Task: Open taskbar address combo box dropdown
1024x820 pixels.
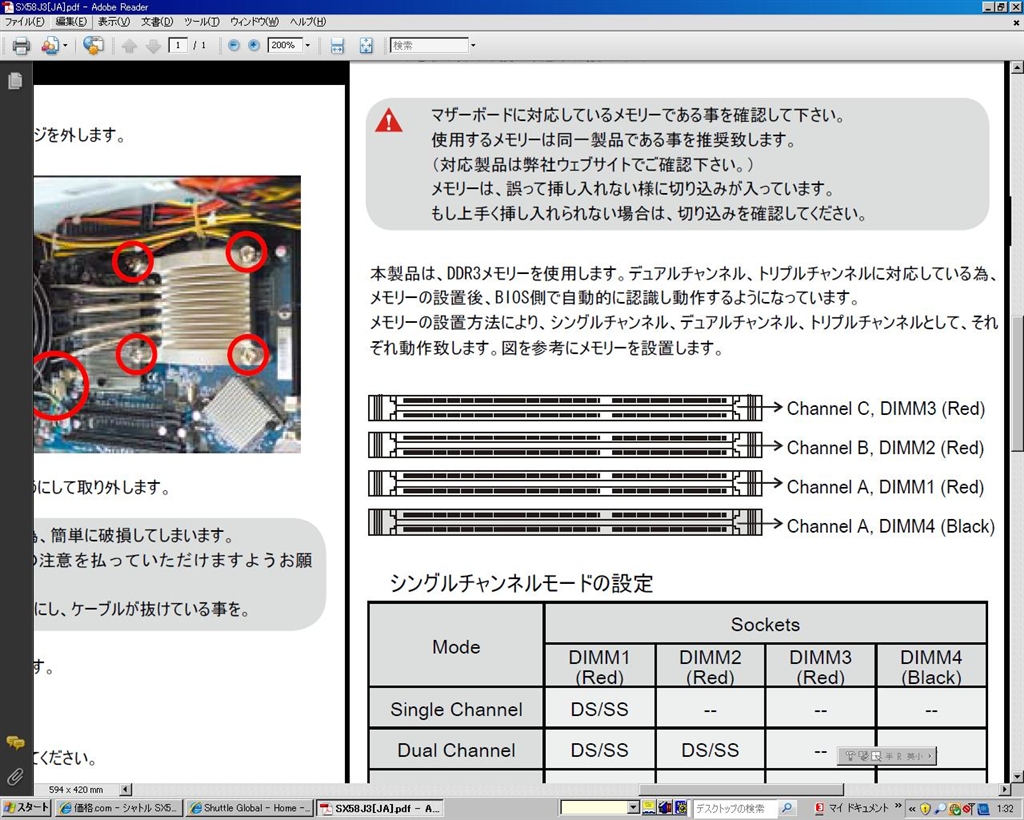Action: pyautogui.click(x=633, y=808)
